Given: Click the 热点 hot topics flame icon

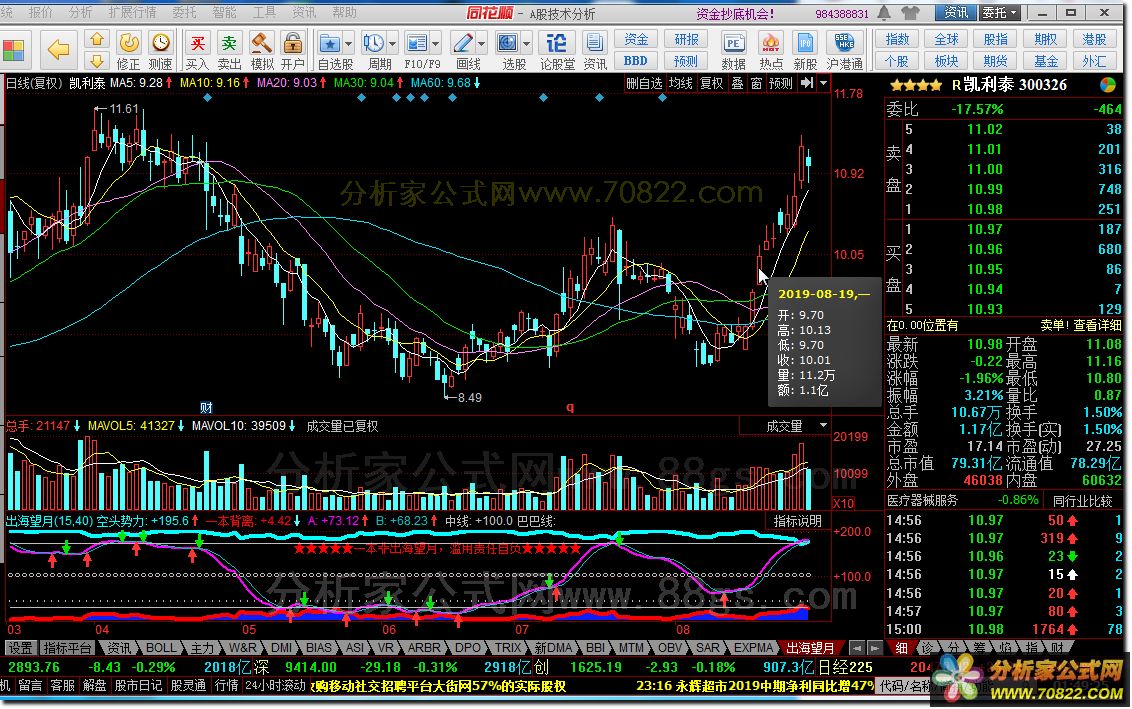Looking at the screenshot, I should point(770,50).
